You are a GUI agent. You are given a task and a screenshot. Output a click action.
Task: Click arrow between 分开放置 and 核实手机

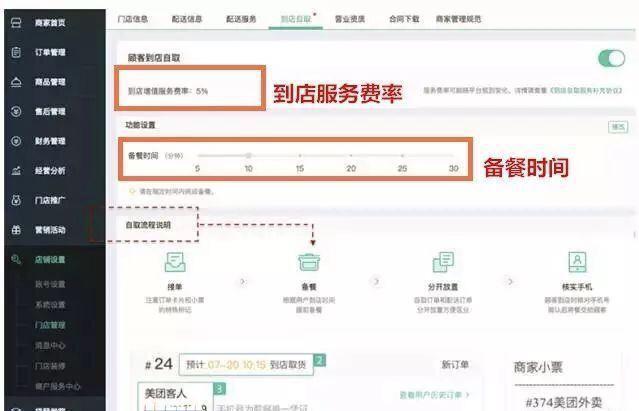(510, 281)
